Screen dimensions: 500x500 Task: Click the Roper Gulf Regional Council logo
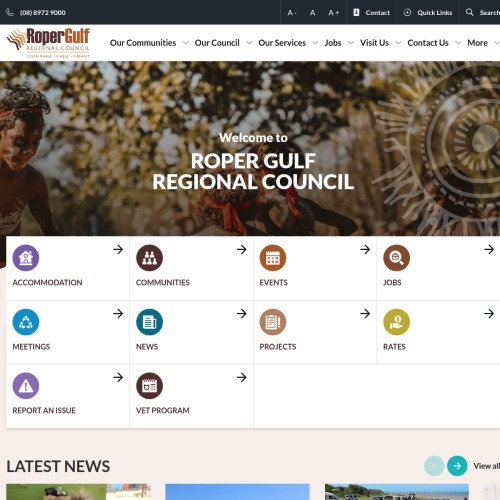(x=49, y=43)
